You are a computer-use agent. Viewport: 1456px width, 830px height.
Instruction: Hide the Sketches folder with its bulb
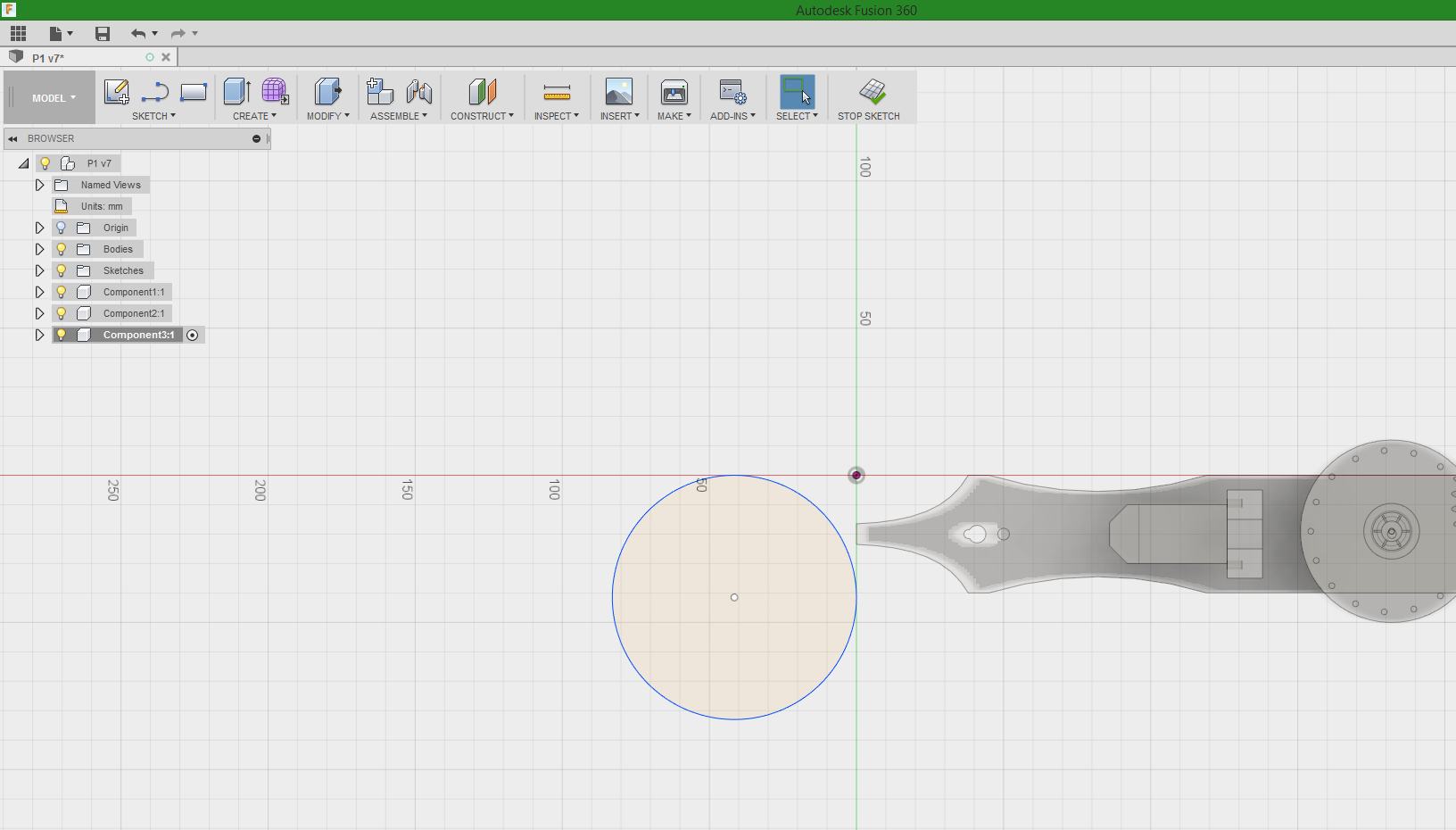click(x=62, y=270)
